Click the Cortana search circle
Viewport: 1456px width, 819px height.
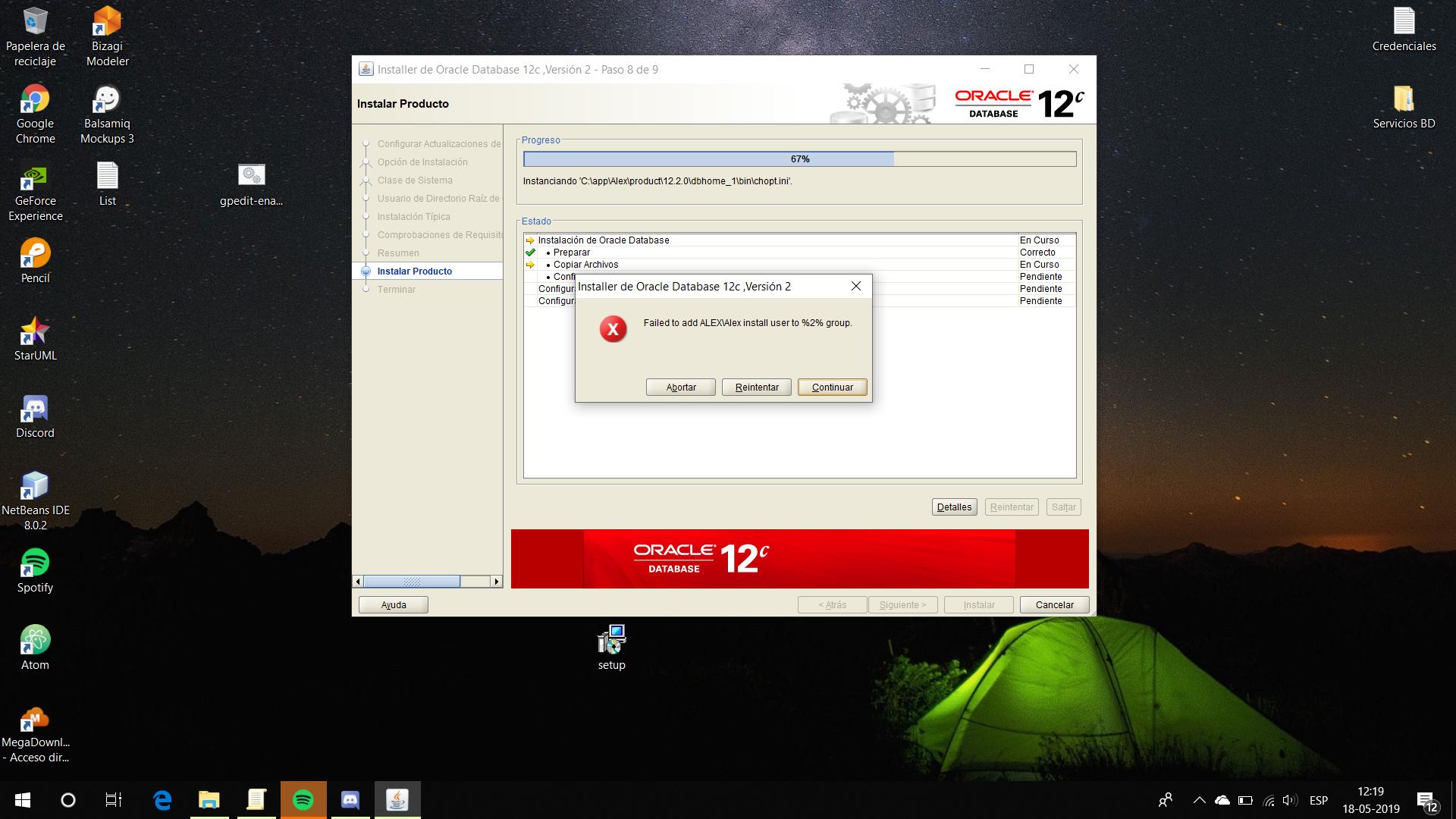(x=67, y=800)
